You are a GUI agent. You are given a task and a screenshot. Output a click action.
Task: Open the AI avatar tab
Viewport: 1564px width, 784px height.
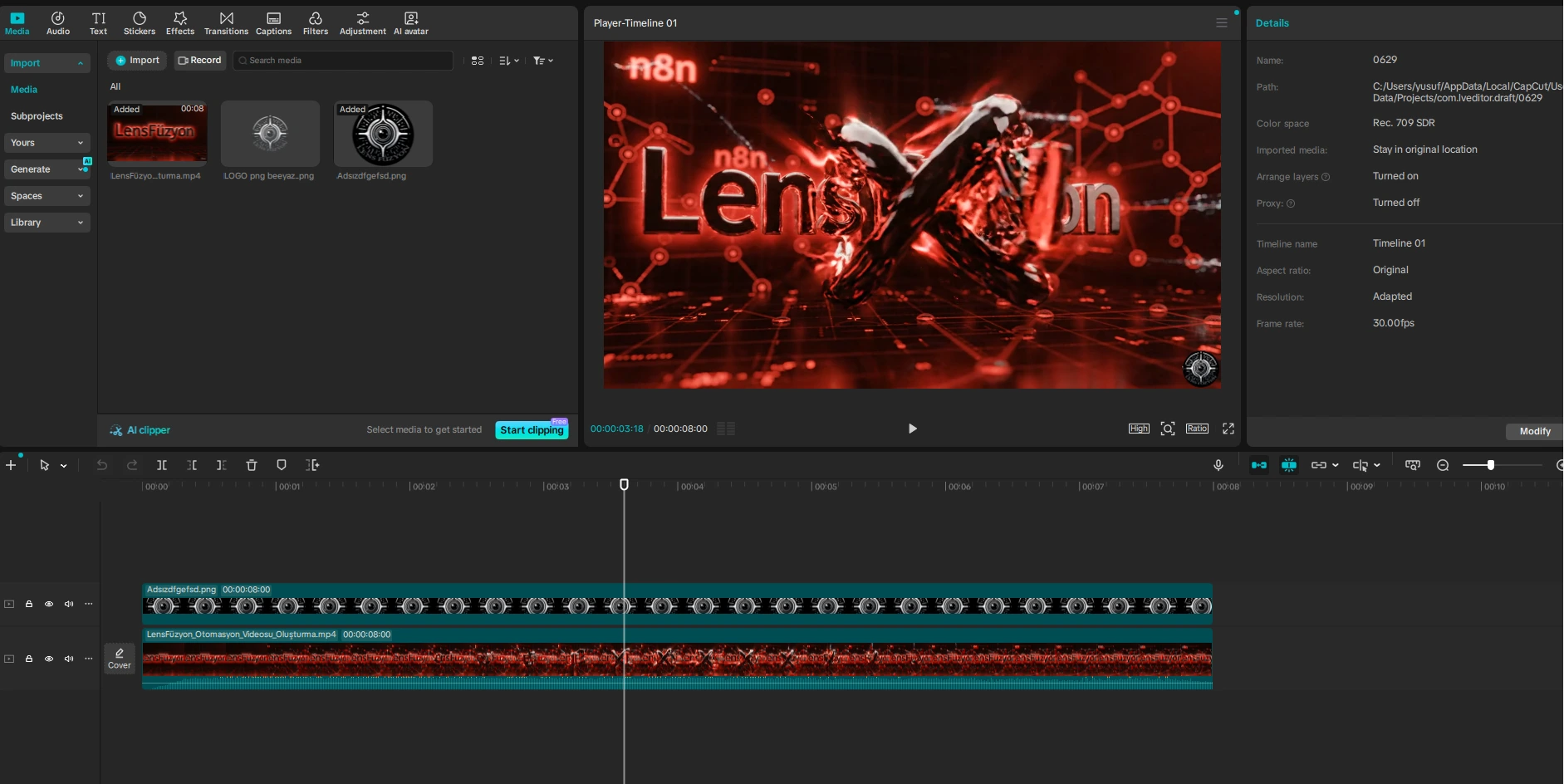pyautogui.click(x=411, y=23)
